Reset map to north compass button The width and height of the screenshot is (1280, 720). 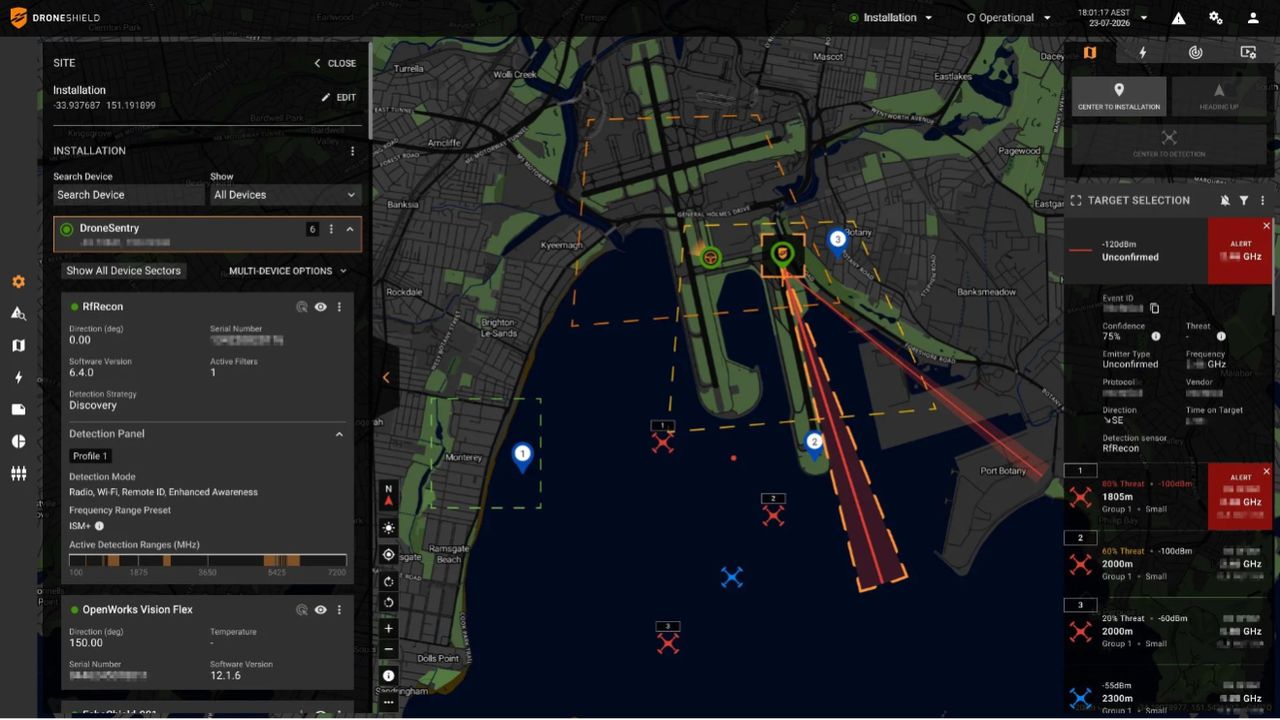[x=389, y=495]
